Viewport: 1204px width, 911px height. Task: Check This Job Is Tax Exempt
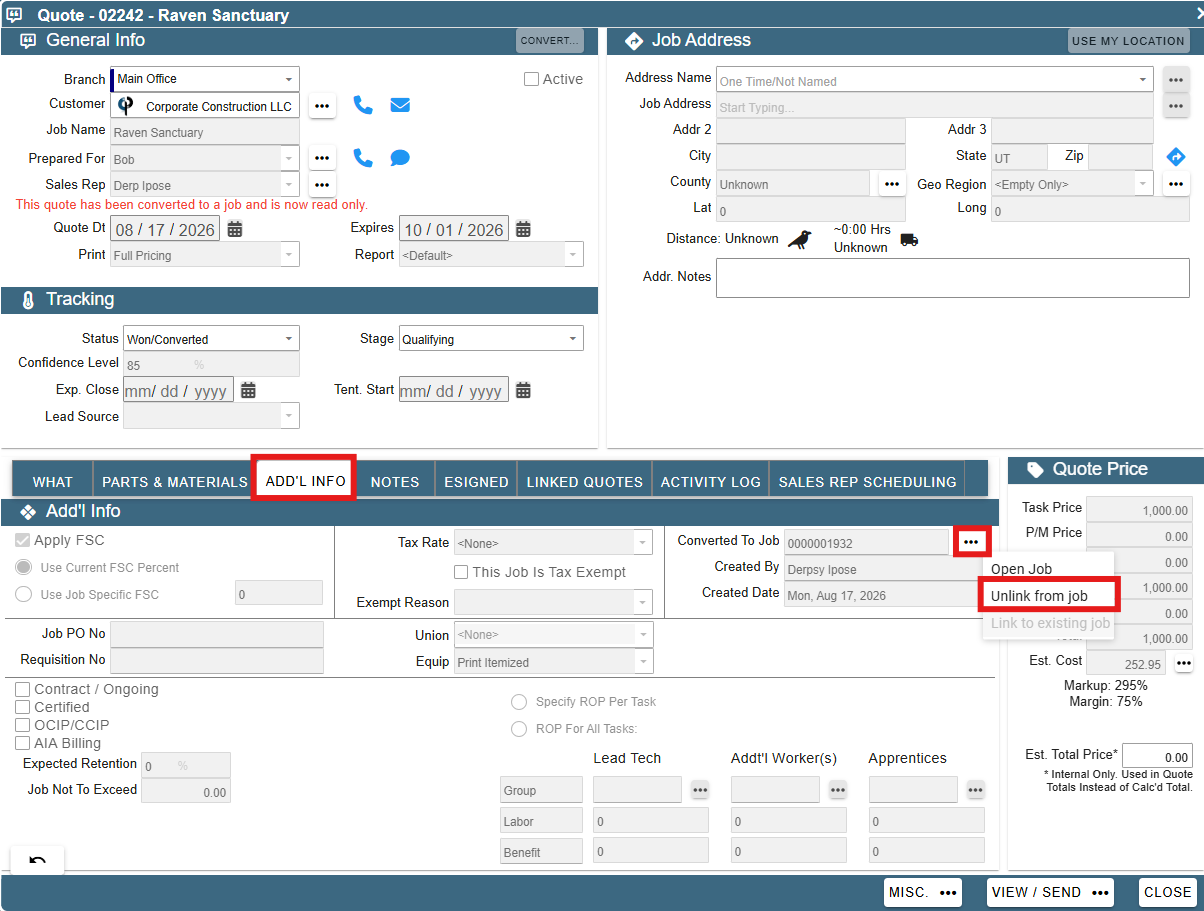(461, 572)
